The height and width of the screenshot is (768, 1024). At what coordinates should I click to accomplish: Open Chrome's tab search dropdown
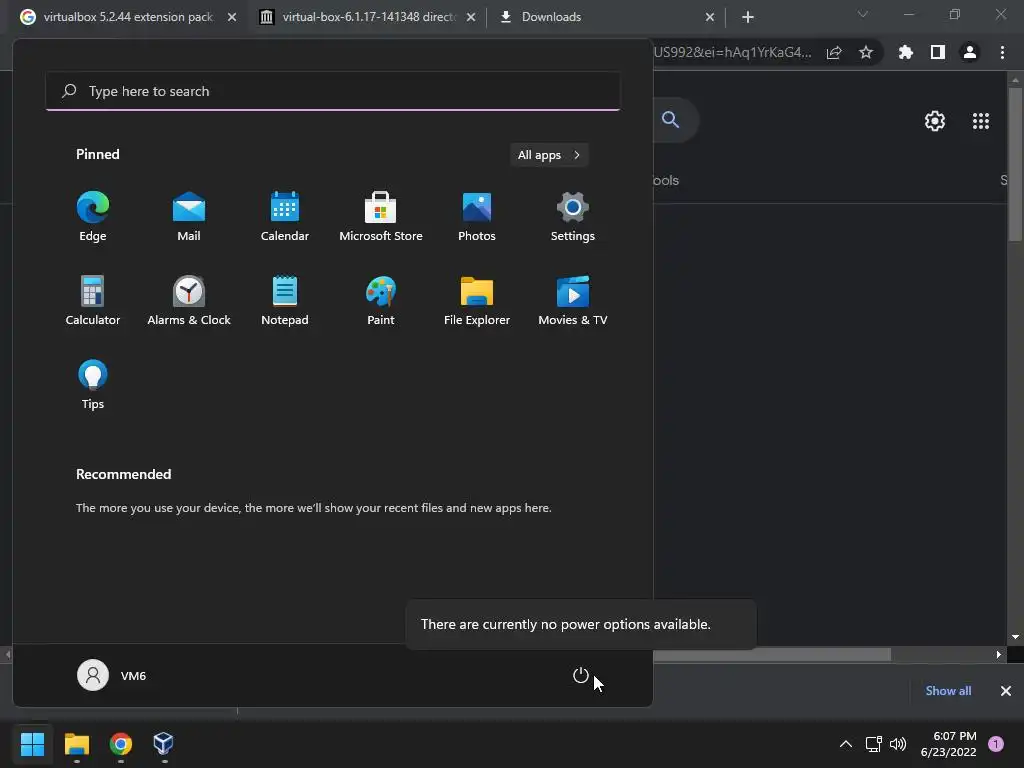click(x=863, y=14)
